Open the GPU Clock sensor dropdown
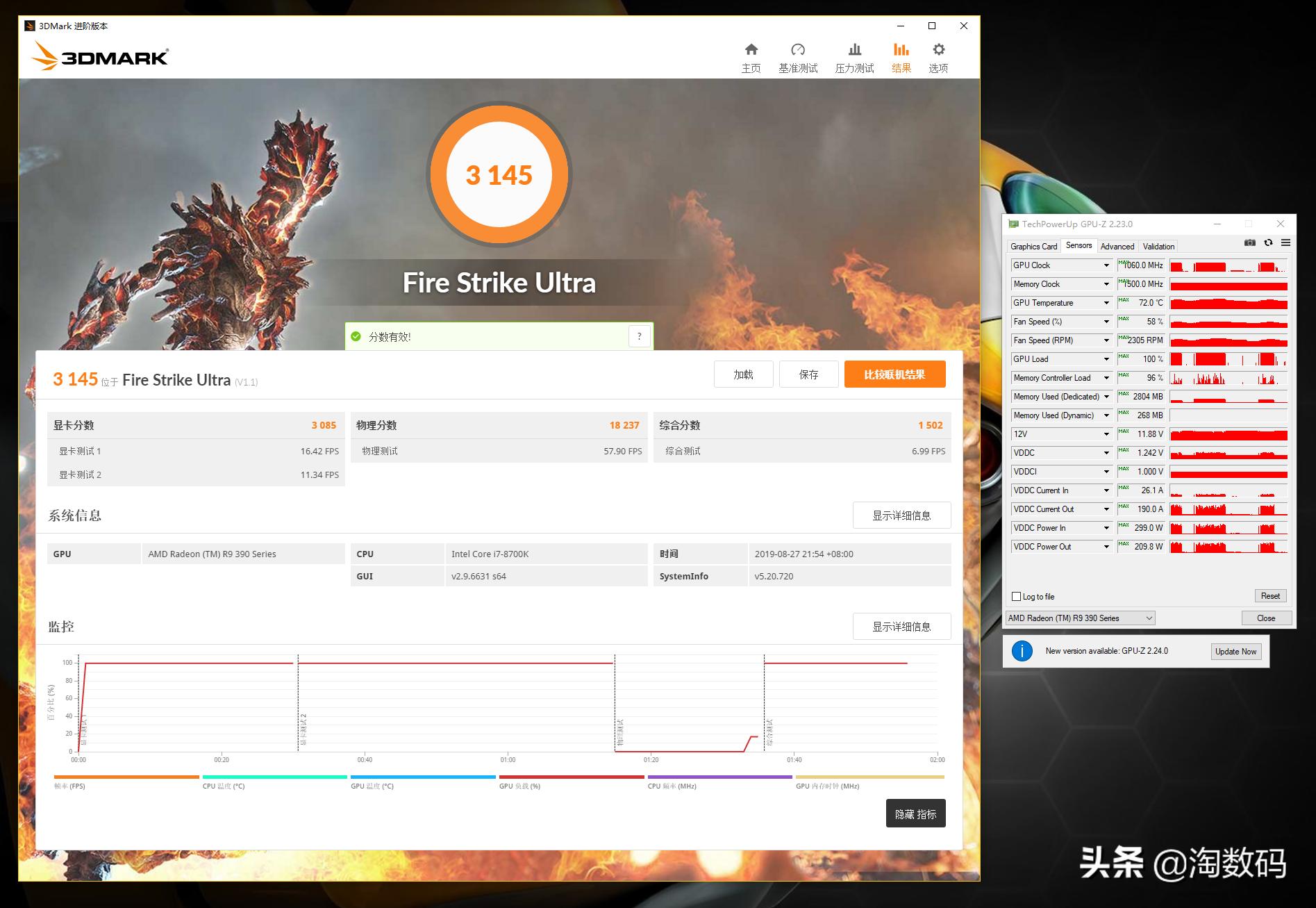1316x908 pixels. pos(1105,265)
